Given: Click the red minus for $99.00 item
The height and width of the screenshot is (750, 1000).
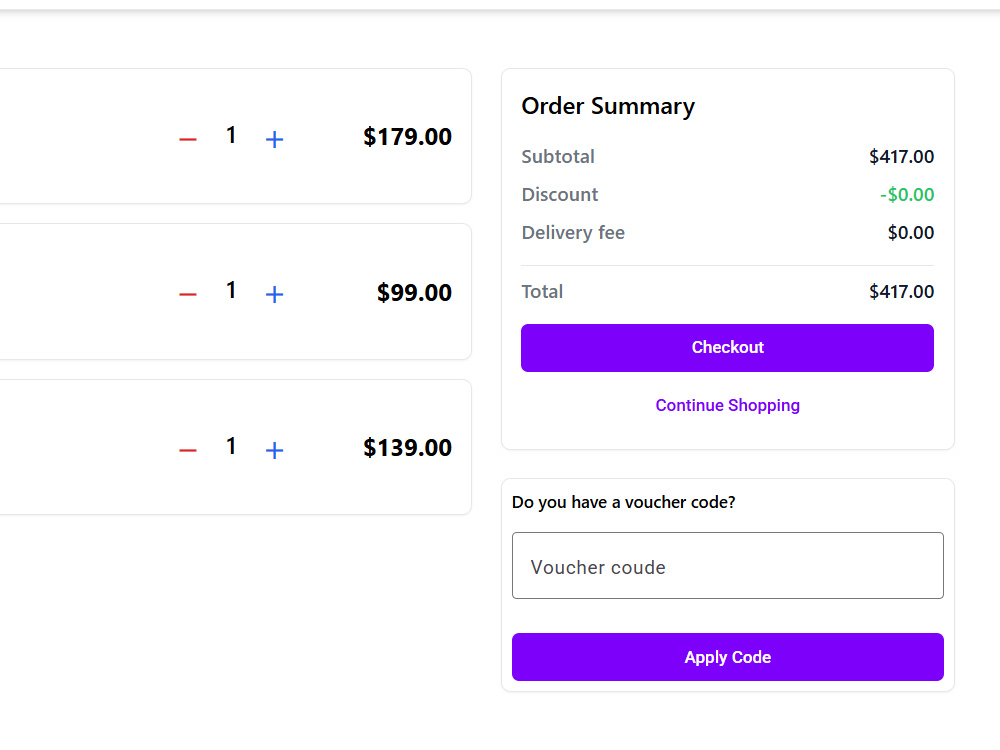Looking at the screenshot, I should (188, 294).
